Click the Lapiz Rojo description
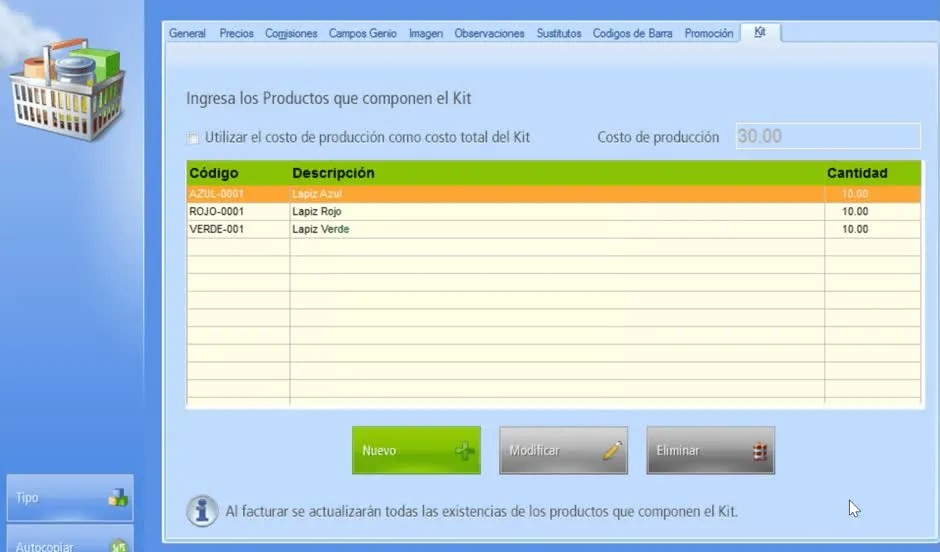 (317, 212)
